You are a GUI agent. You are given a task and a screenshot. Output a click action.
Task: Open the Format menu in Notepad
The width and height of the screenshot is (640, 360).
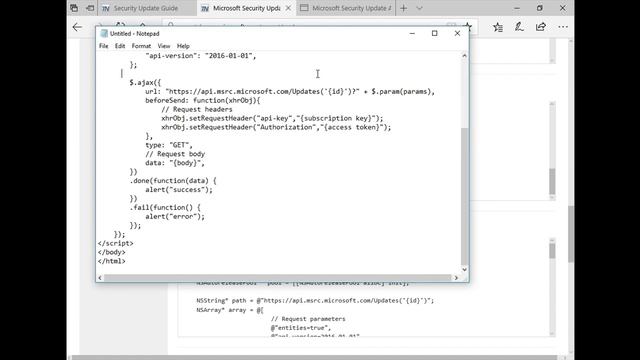(141, 46)
